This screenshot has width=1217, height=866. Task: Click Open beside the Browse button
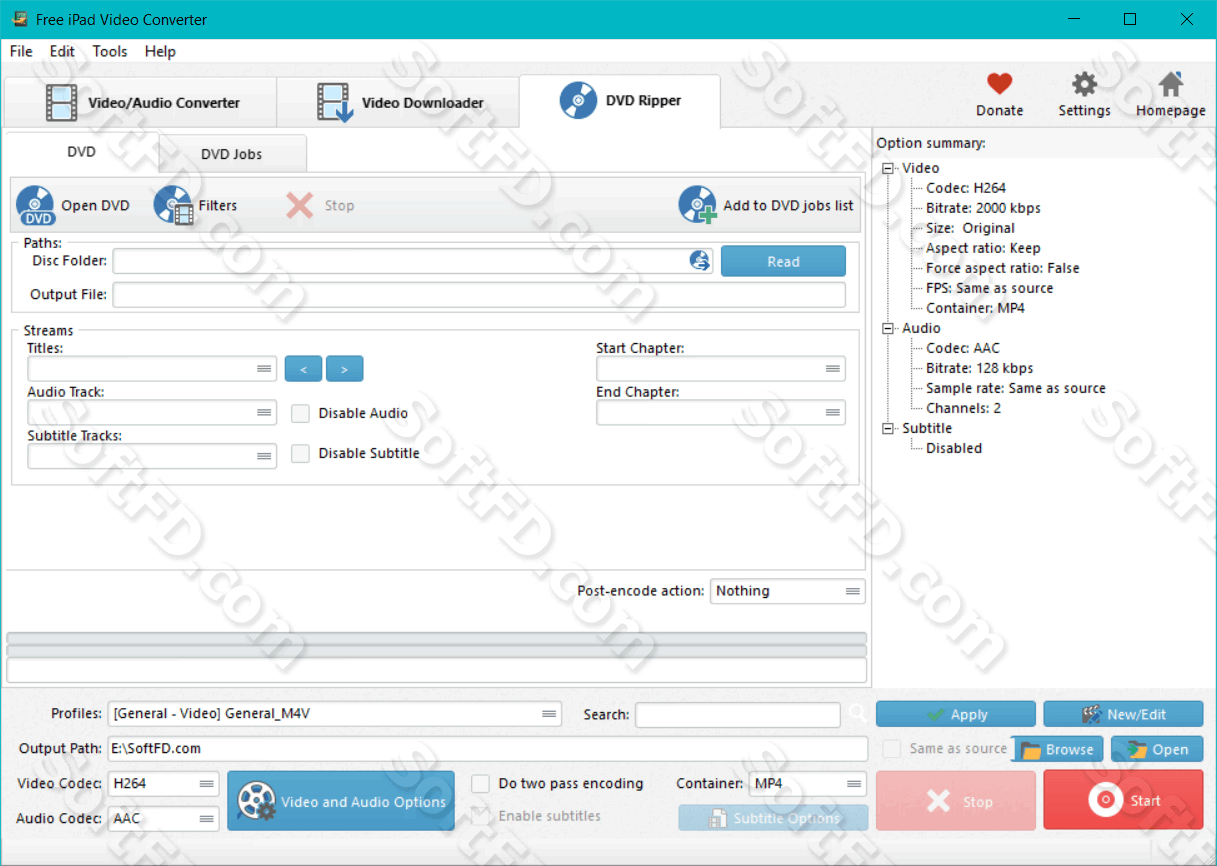(1157, 749)
